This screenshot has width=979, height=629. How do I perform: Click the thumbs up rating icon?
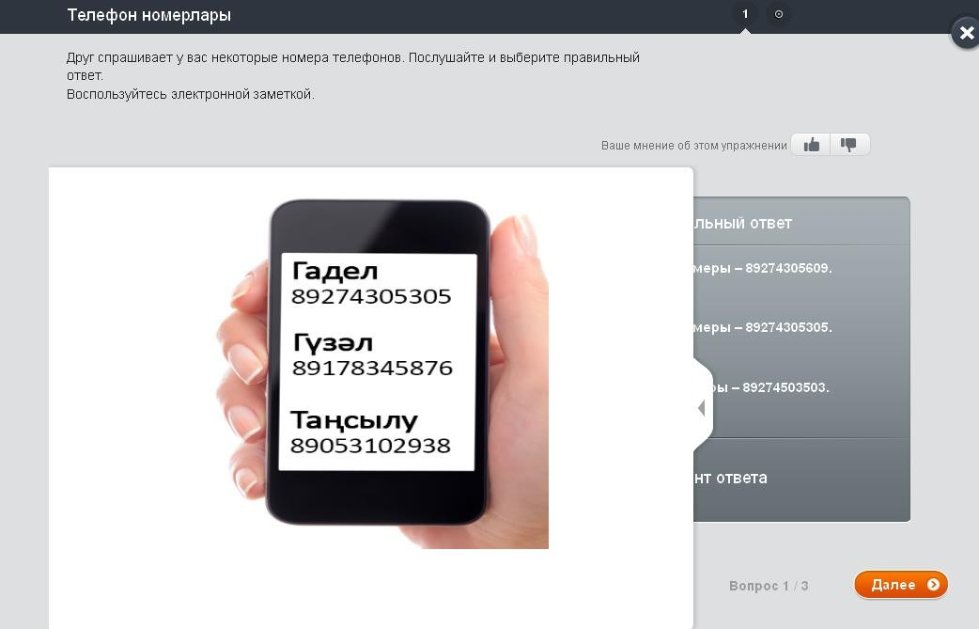point(811,145)
